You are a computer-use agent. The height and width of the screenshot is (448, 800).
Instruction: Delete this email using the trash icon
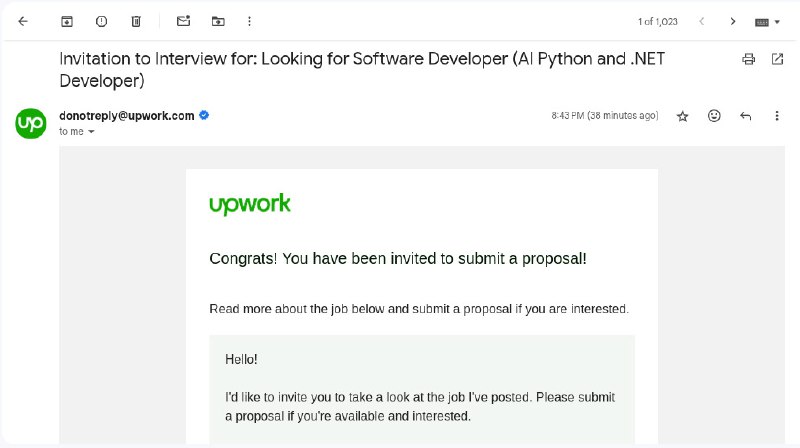coord(136,21)
